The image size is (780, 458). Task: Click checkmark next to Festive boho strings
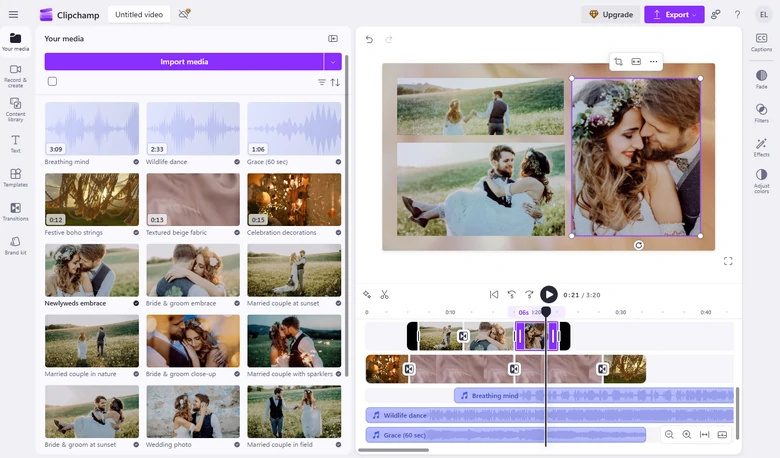[136, 232]
